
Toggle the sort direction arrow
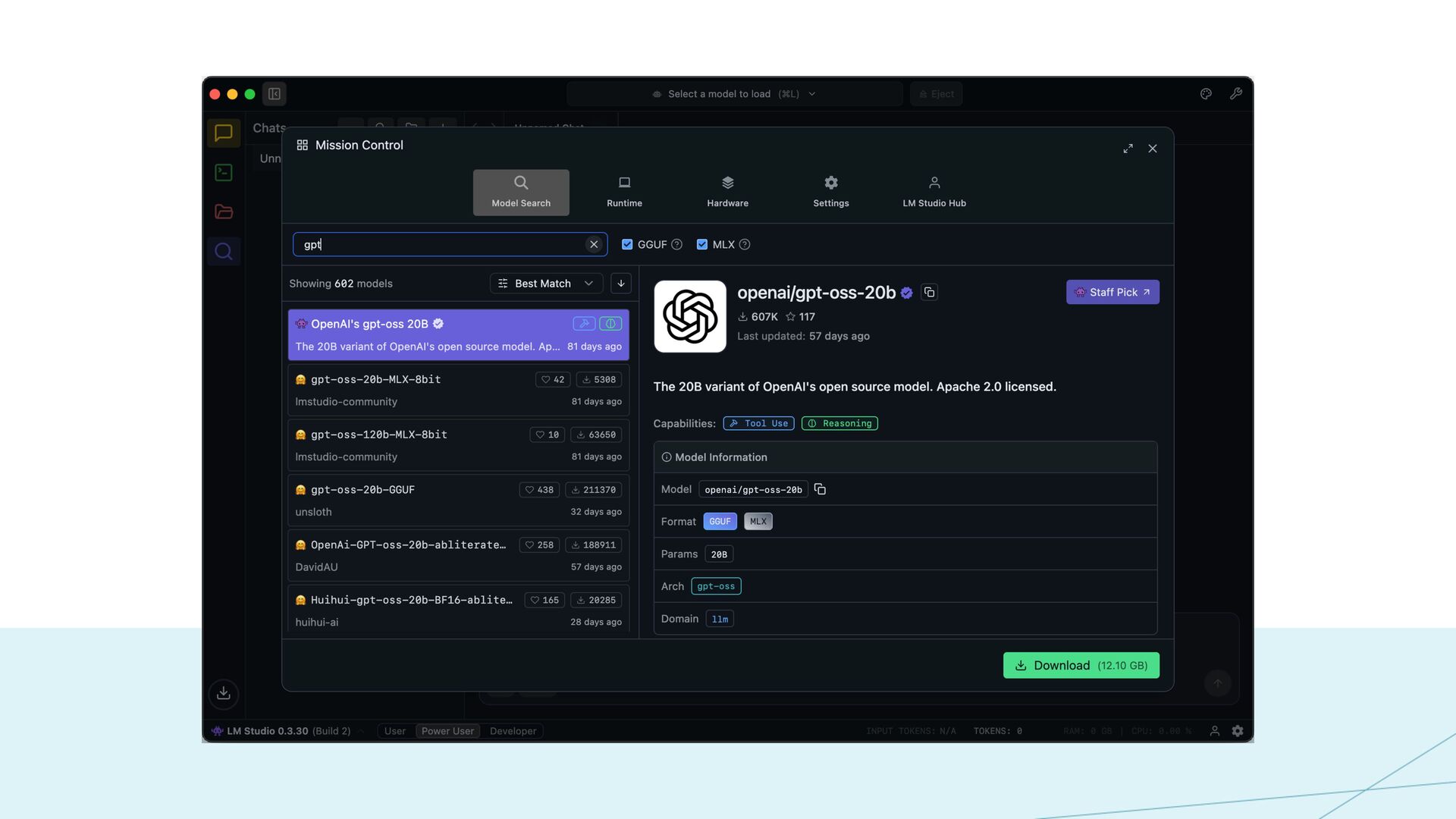coord(621,284)
